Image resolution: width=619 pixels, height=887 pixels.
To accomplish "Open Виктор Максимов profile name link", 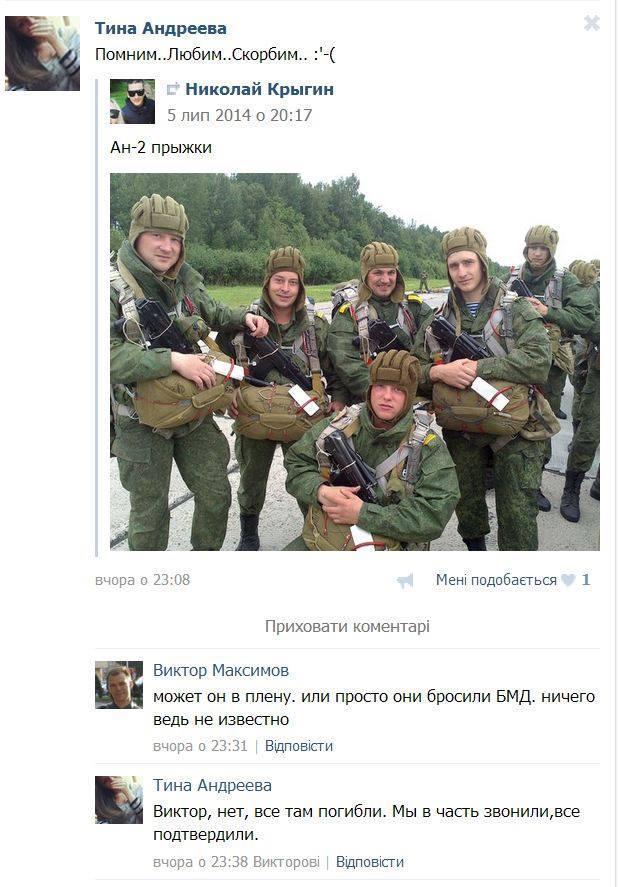I will [x=221, y=670].
